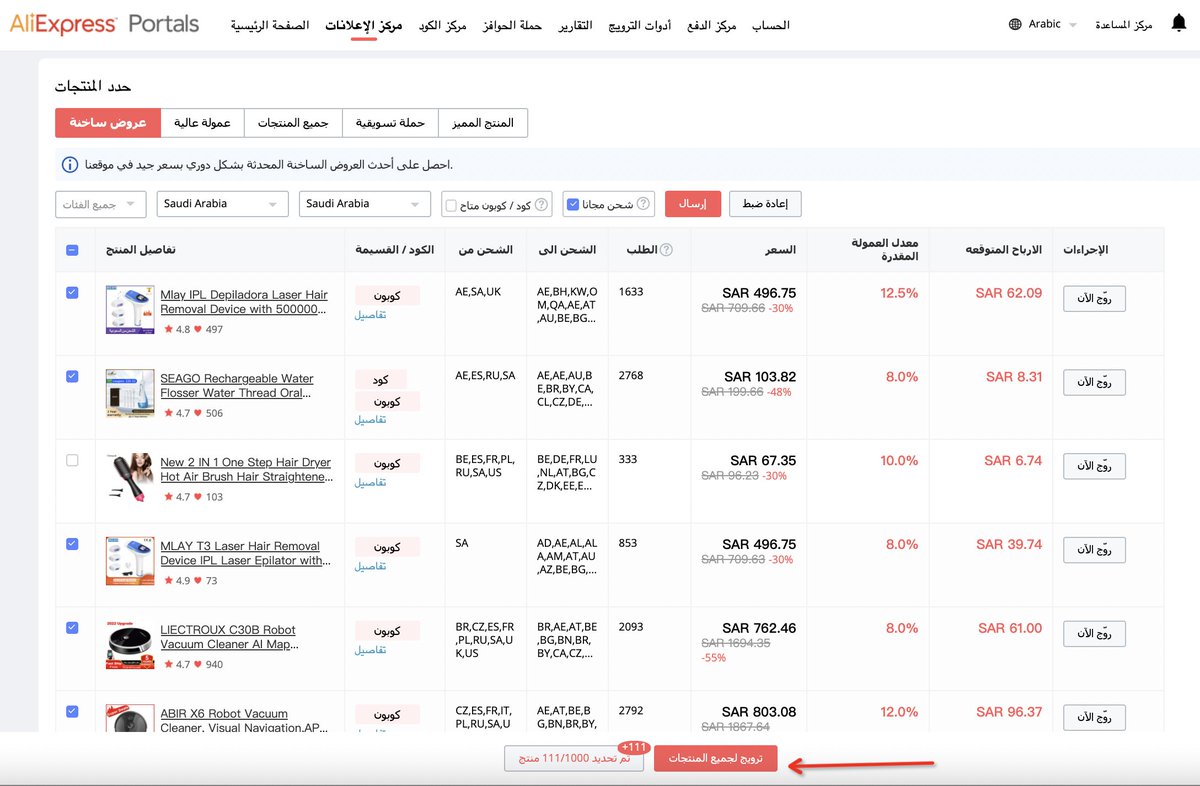Click the help icon beside الطلب column header
The image size is (1200, 786).
click(667, 250)
